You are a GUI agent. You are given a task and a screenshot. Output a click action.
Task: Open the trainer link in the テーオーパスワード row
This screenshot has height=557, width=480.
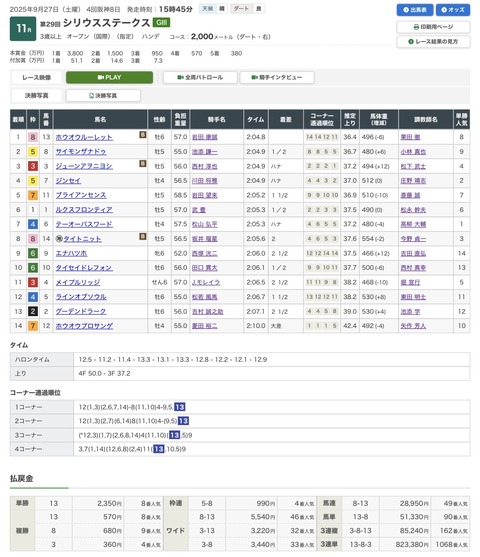coord(413,225)
